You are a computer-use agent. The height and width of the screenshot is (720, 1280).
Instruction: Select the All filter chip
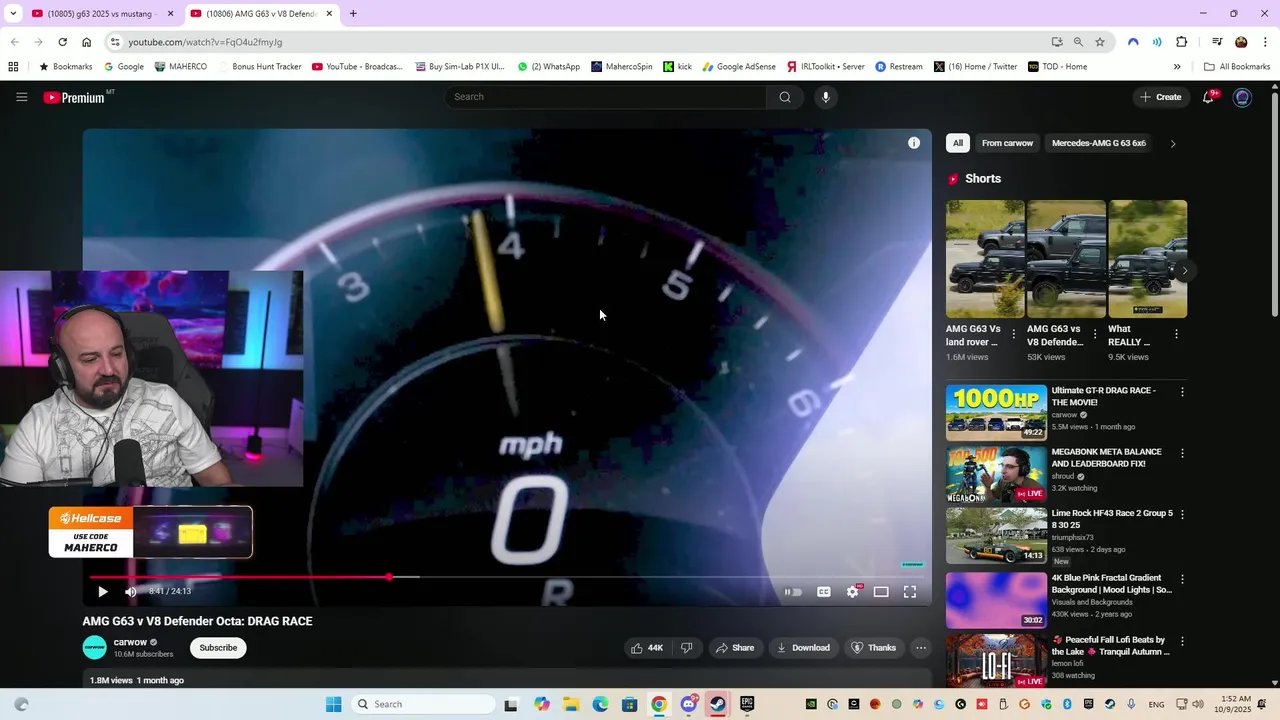958,143
